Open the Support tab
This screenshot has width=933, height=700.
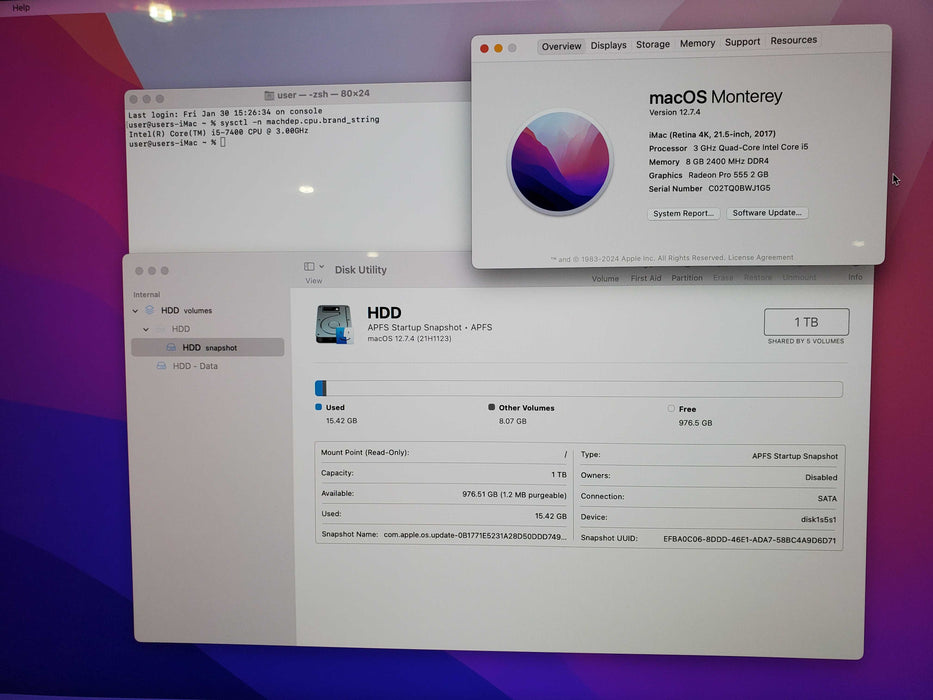[x=742, y=42]
